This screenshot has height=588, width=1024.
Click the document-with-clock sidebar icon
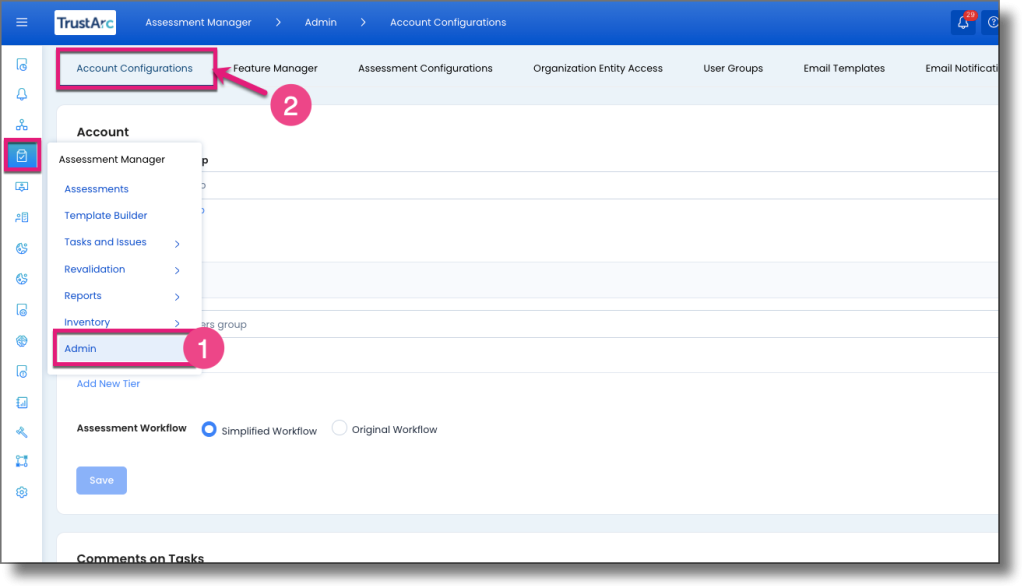[22, 65]
